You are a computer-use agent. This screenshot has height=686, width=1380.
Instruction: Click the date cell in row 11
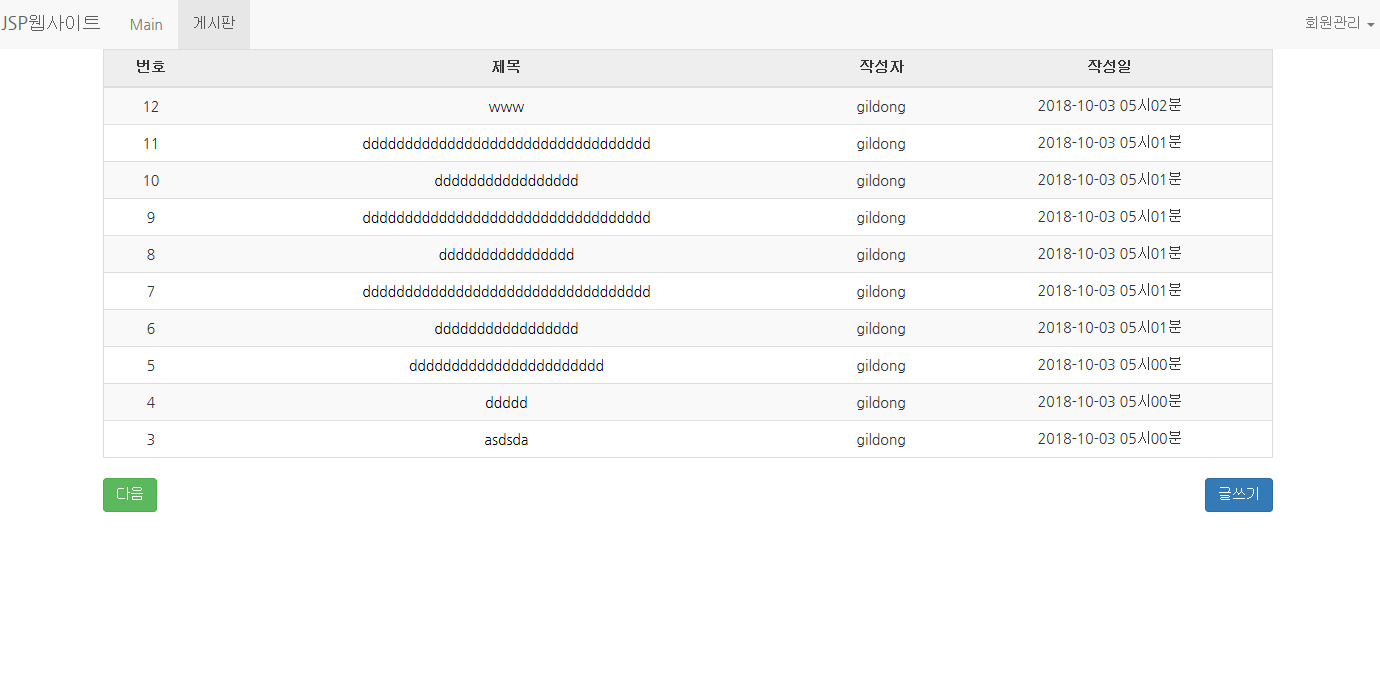pos(1109,142)
